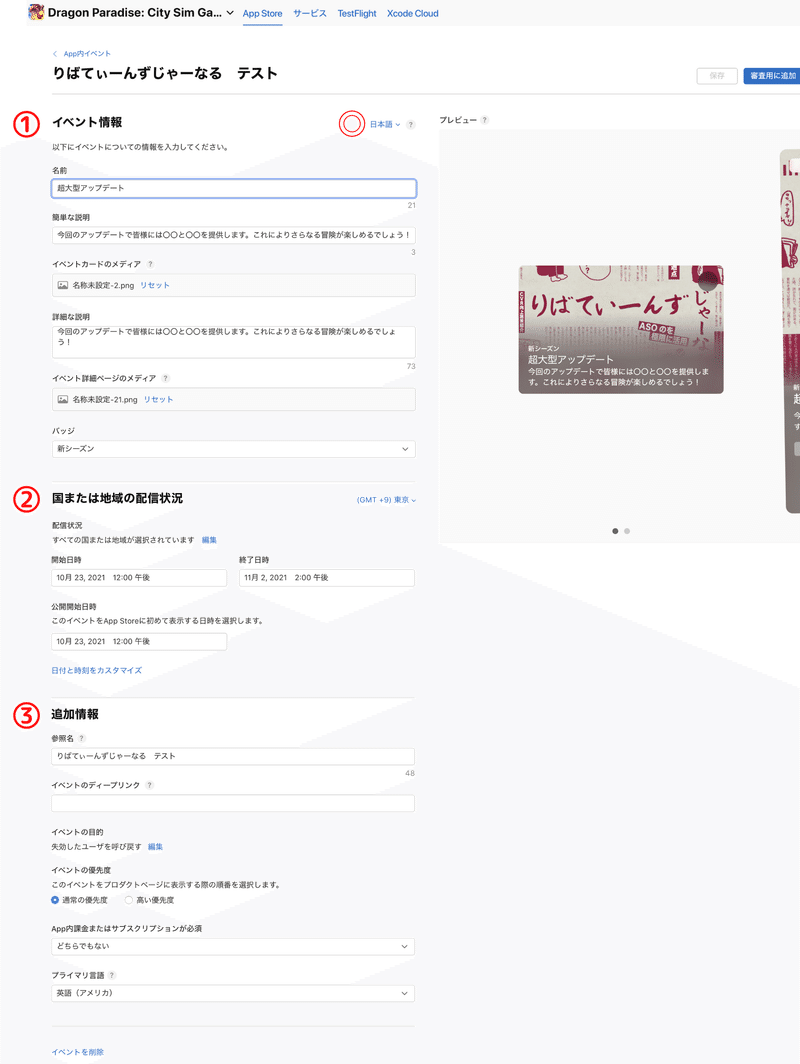Click image icon for 名称未設定-21.png

pos(62,400)
